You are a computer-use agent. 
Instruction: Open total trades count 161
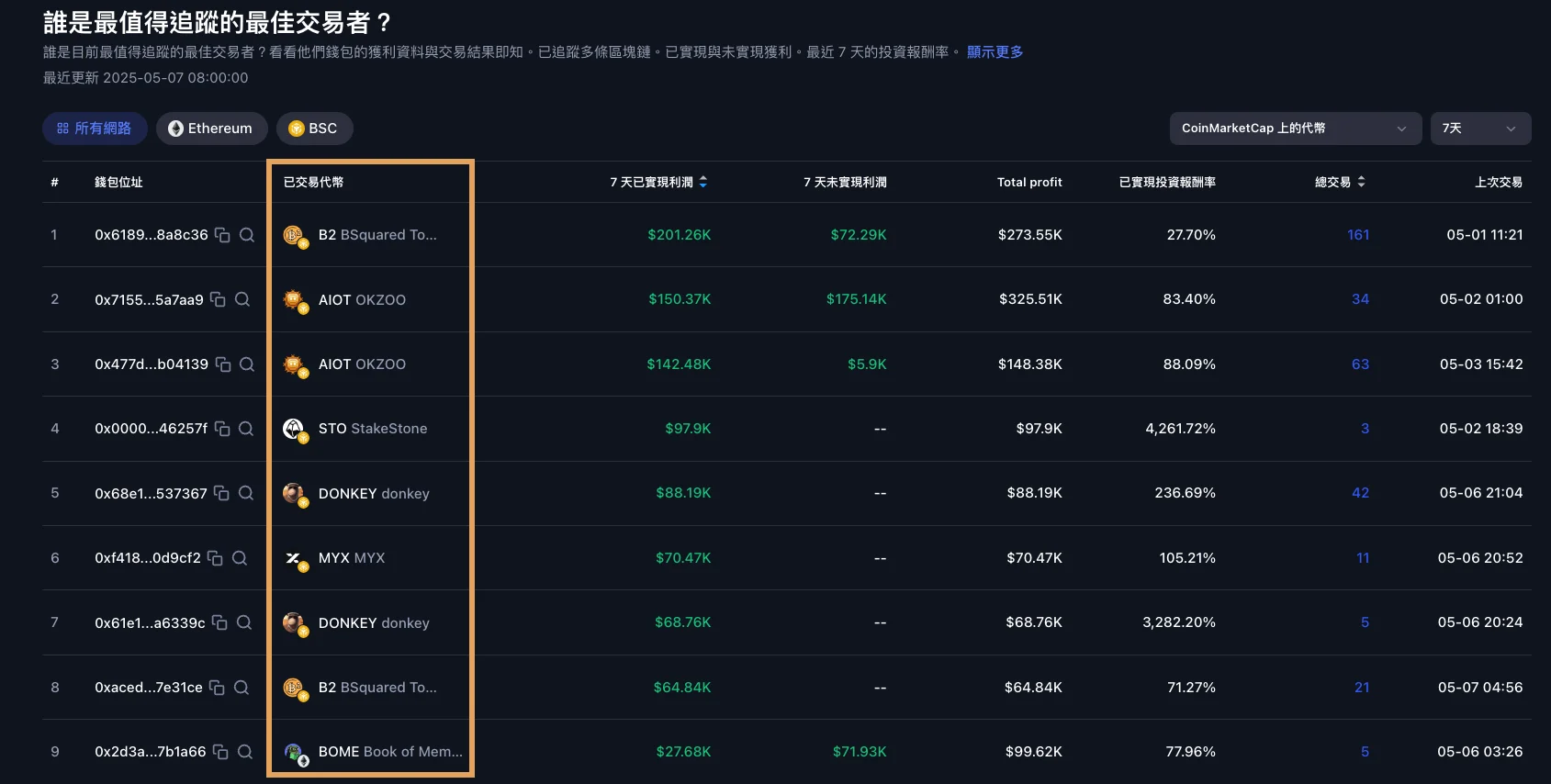pos(1358,235)
